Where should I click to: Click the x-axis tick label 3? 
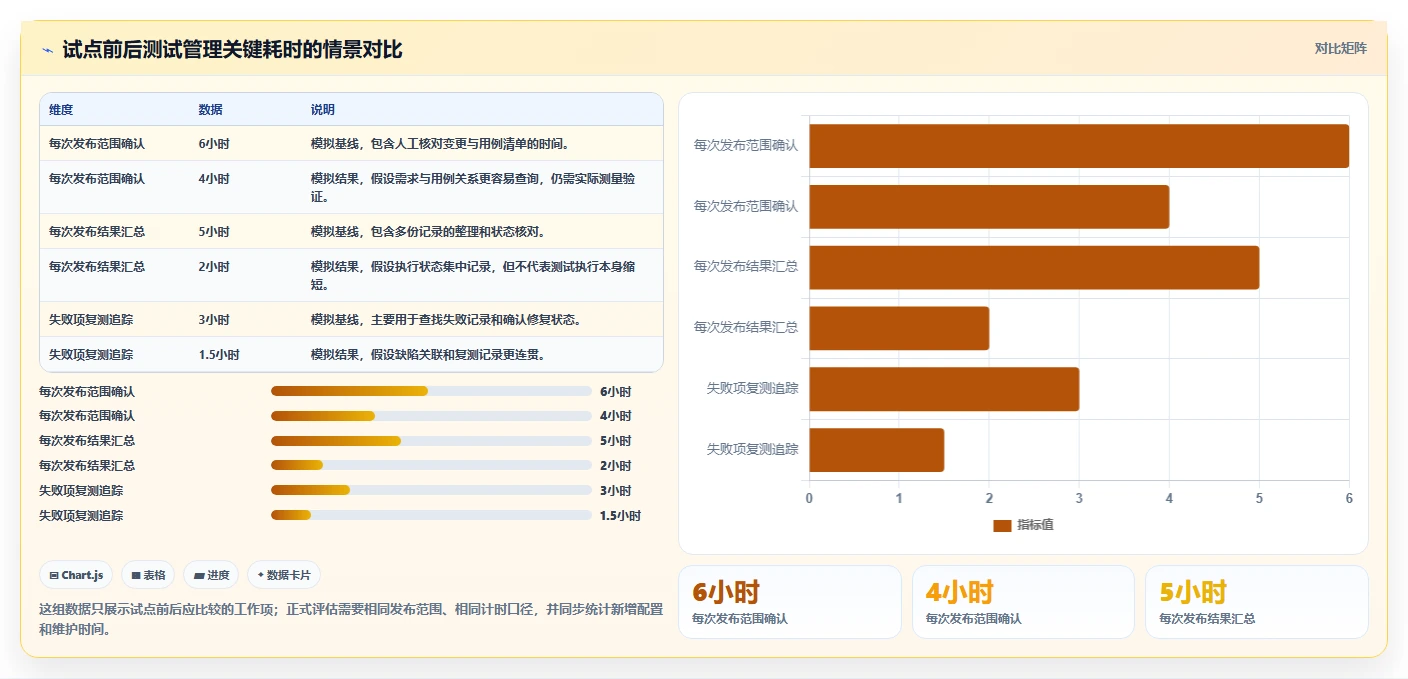[x=1079, y=498]
